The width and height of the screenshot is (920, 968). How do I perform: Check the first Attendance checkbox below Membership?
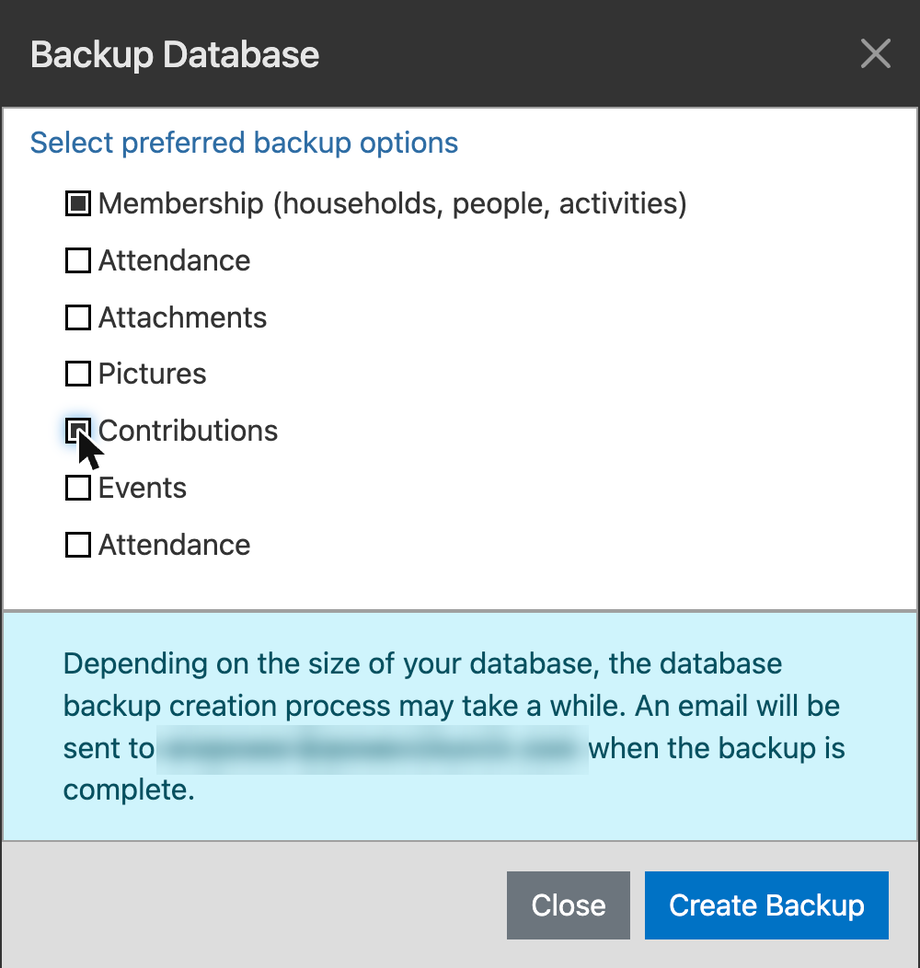(78, 261)
